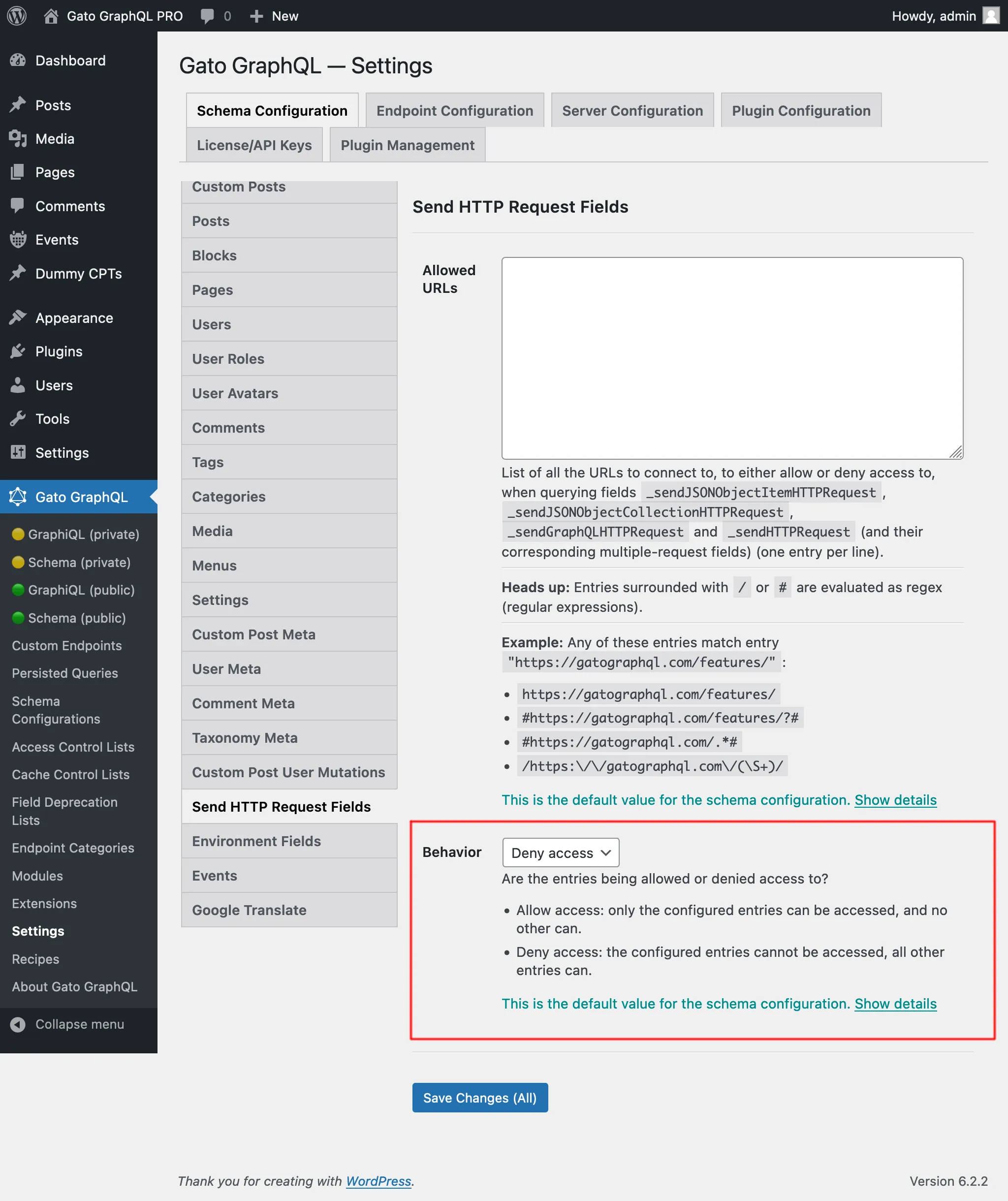
Task: Open Schema Configurations submenu item
Action: [56, 710]
